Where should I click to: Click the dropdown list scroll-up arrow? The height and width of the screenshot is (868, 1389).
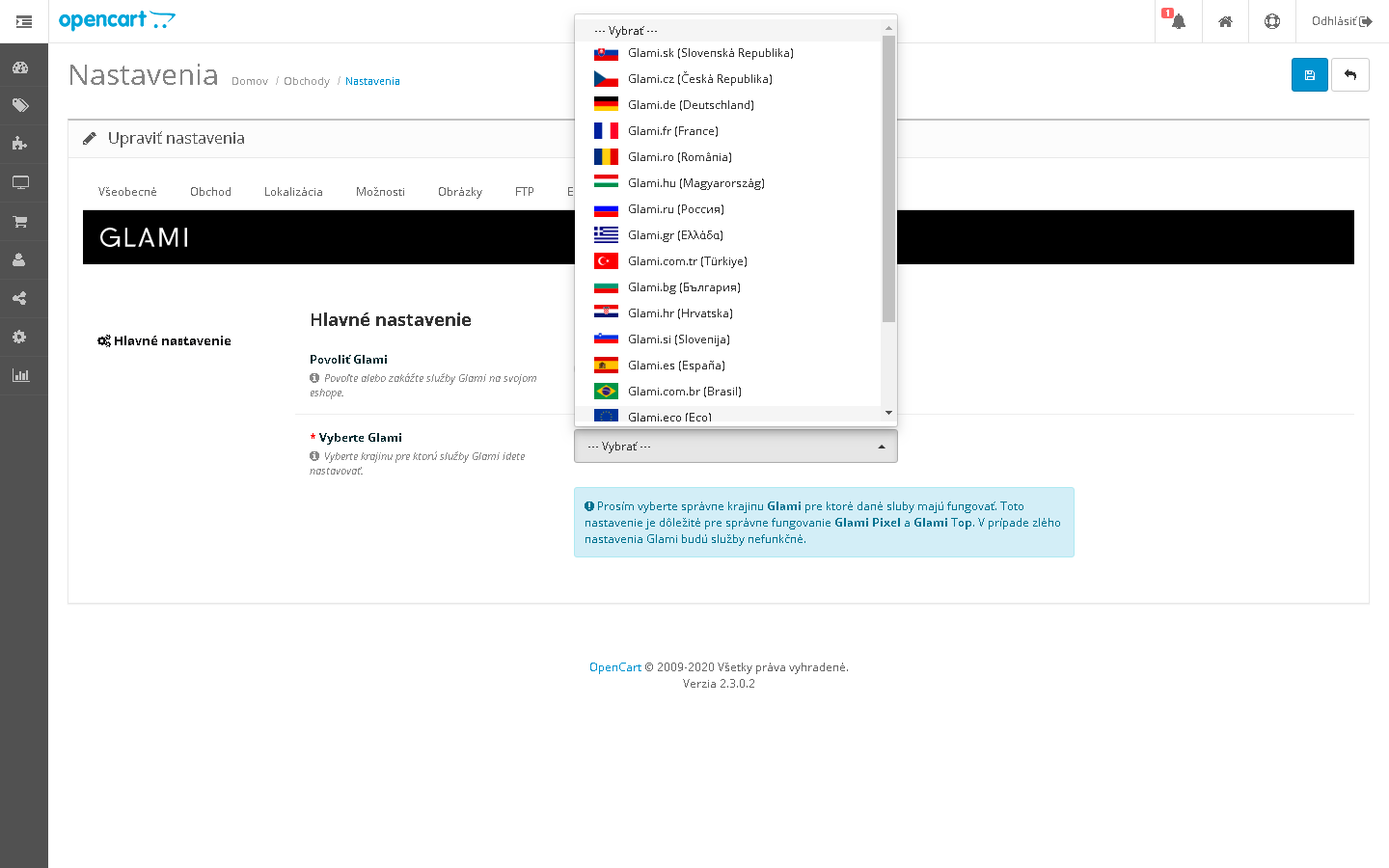tap(888, 27)
